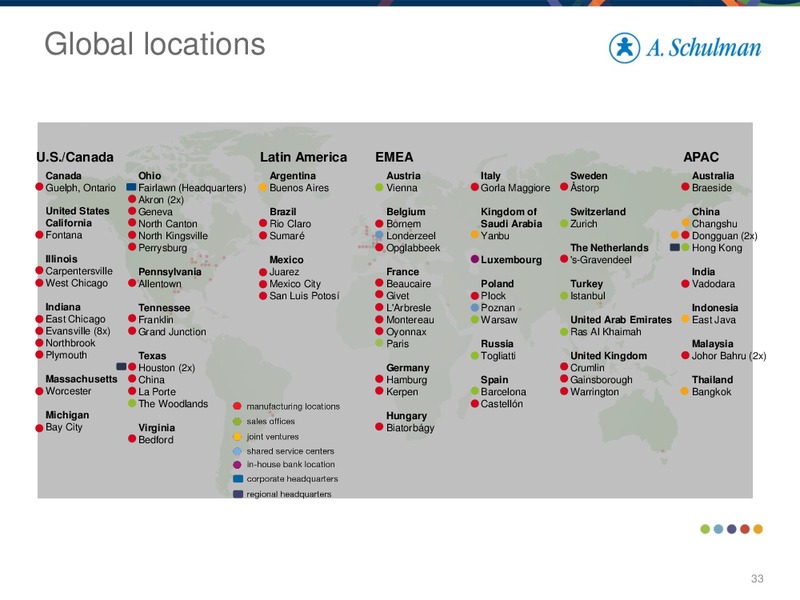
Task: Click the red dot next to Gorla Maggiore
Action: [x=474, y=188]
